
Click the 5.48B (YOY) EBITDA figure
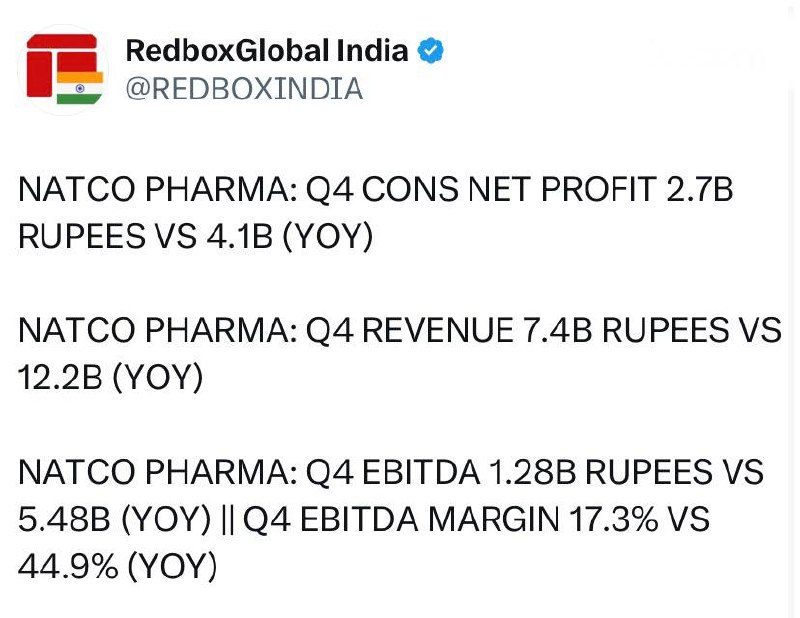115,519
